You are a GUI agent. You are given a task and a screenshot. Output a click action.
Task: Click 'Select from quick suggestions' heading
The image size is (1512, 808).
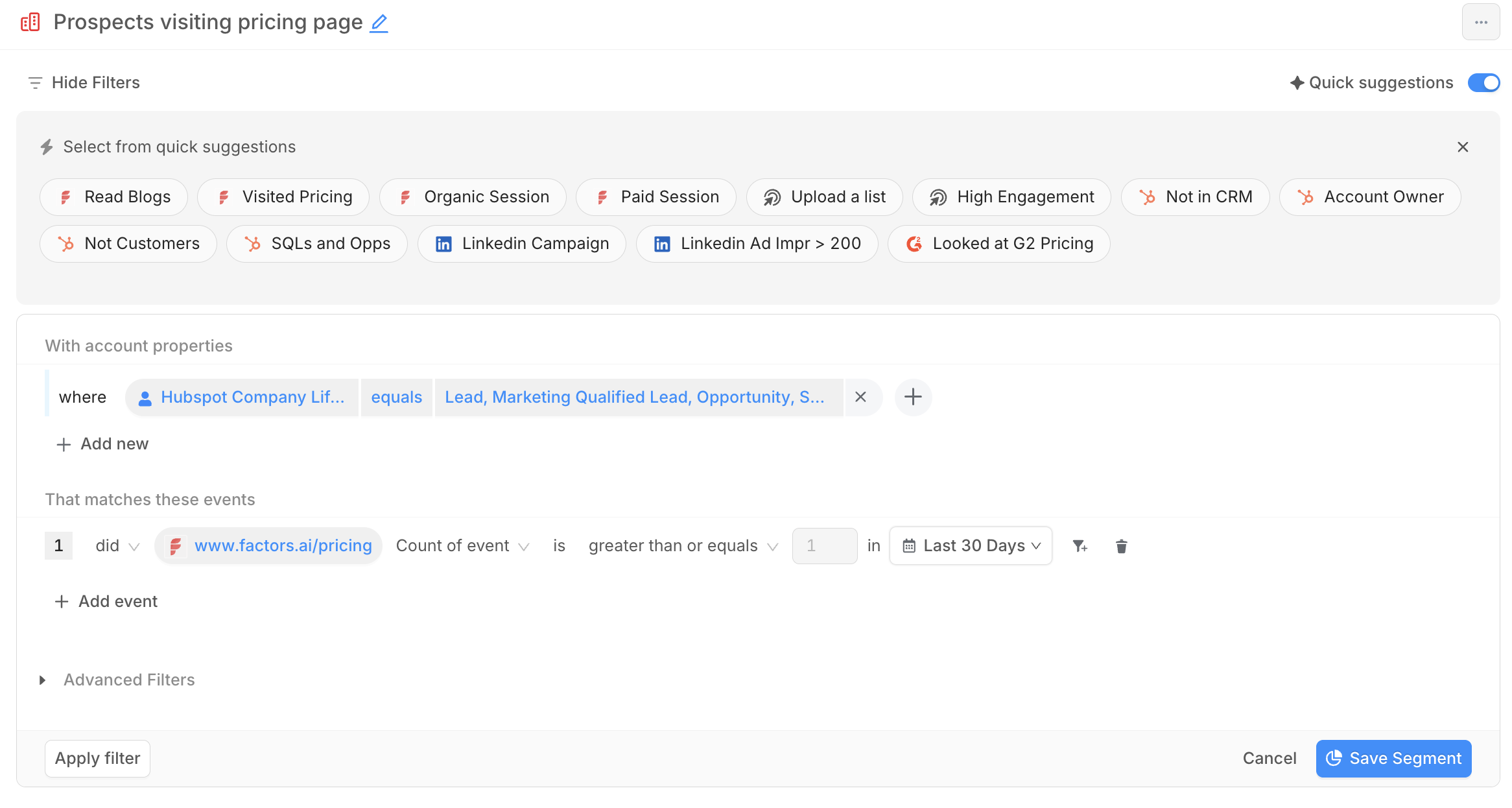(x=180, y=147)
